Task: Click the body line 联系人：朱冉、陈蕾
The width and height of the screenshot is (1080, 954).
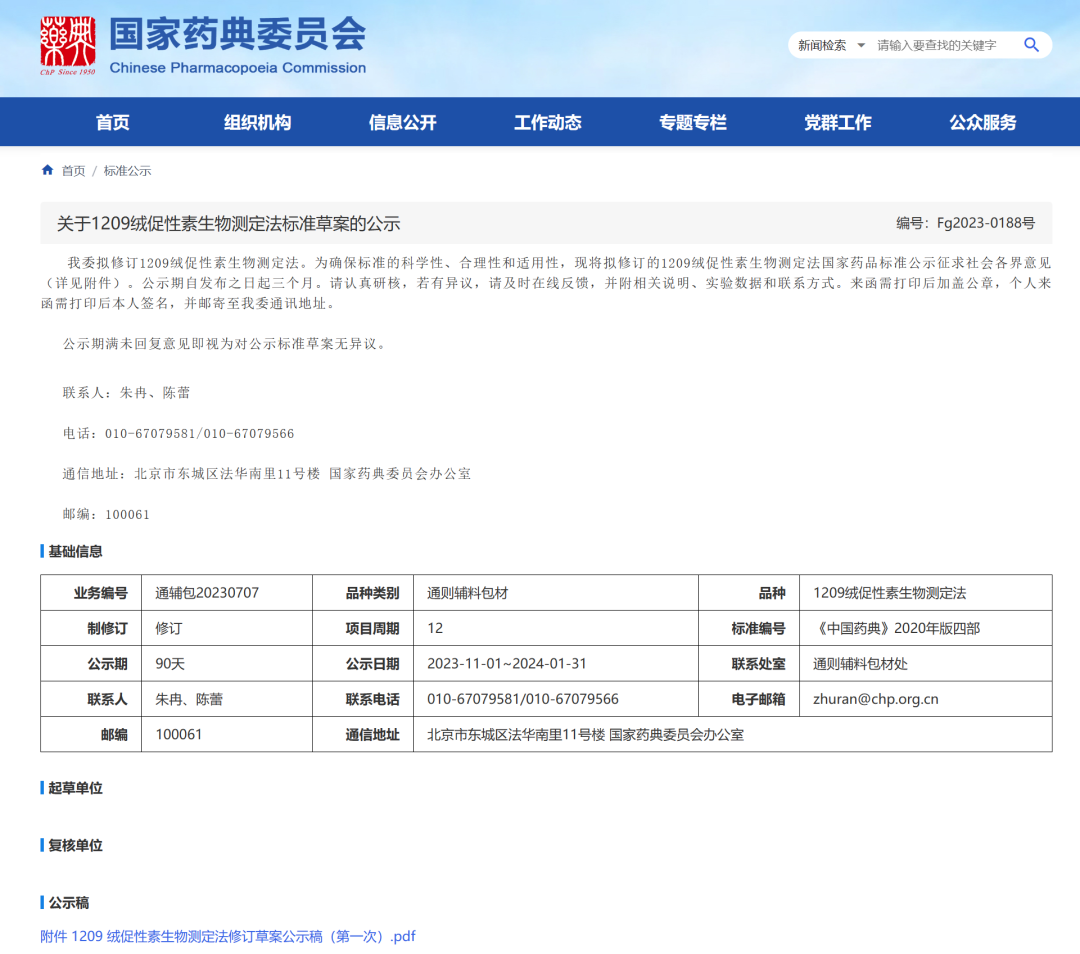Action: click(126, 393)
